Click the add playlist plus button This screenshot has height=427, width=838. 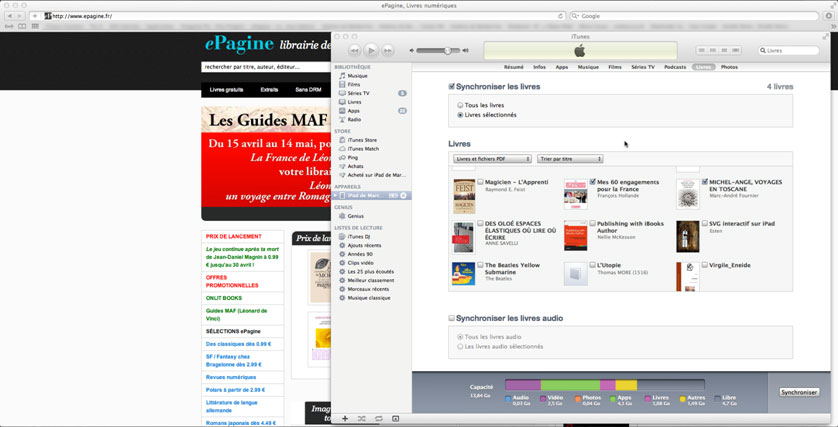coord(345,418)
